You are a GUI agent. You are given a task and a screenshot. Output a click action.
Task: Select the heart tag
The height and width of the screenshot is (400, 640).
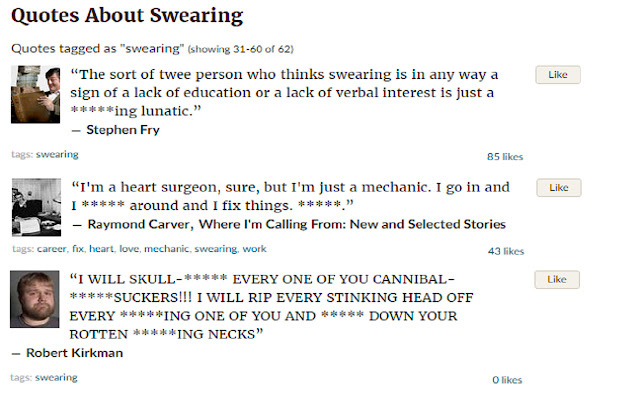pyautogui.click(x=101, y=249)
